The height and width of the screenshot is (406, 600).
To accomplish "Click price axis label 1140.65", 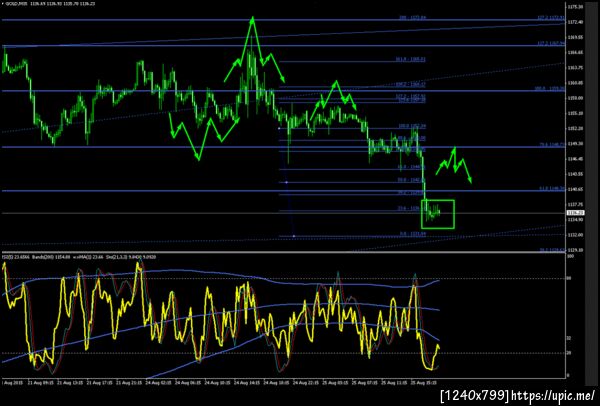I will 576,189.
